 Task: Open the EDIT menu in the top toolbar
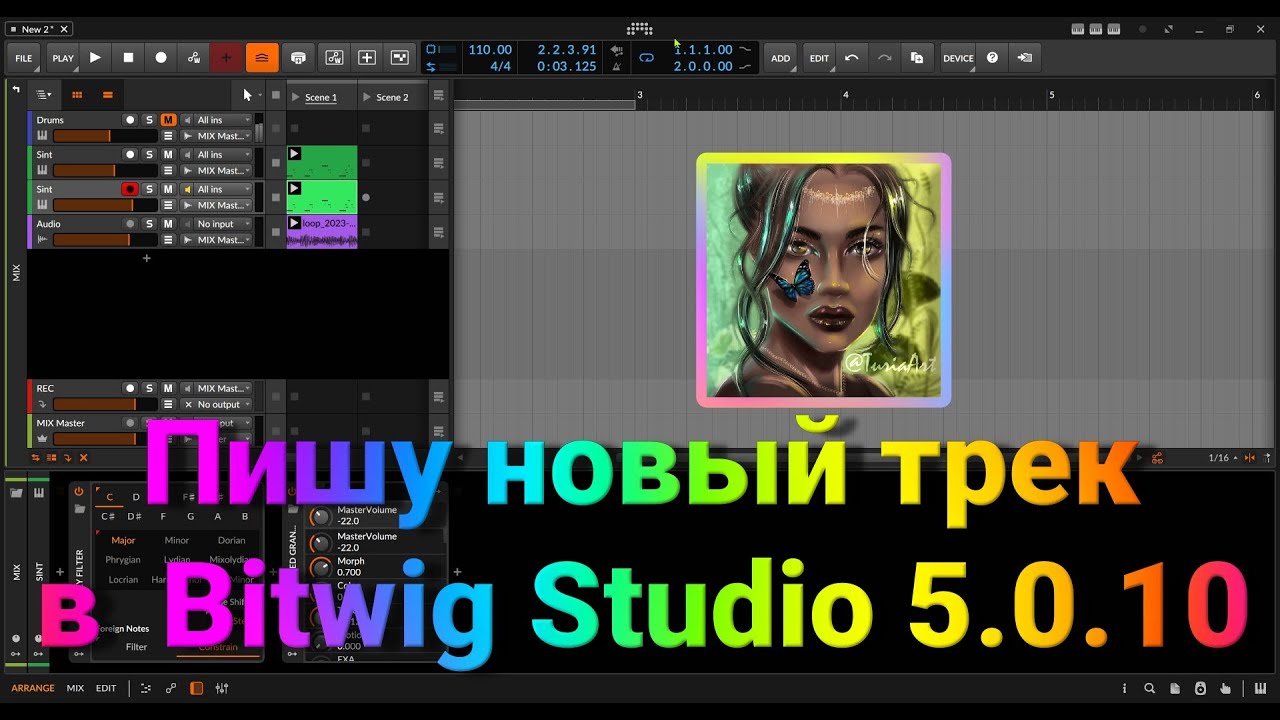pos(819,58)
